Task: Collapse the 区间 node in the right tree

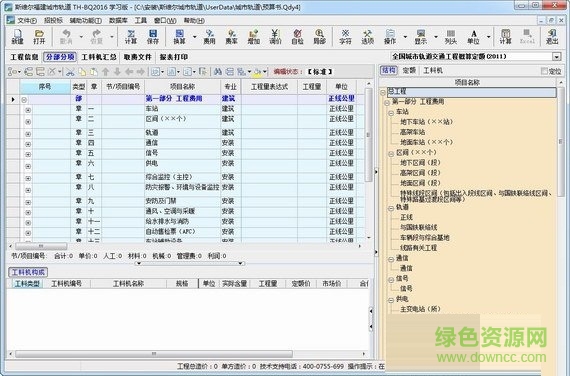Action: coord(391,153)
